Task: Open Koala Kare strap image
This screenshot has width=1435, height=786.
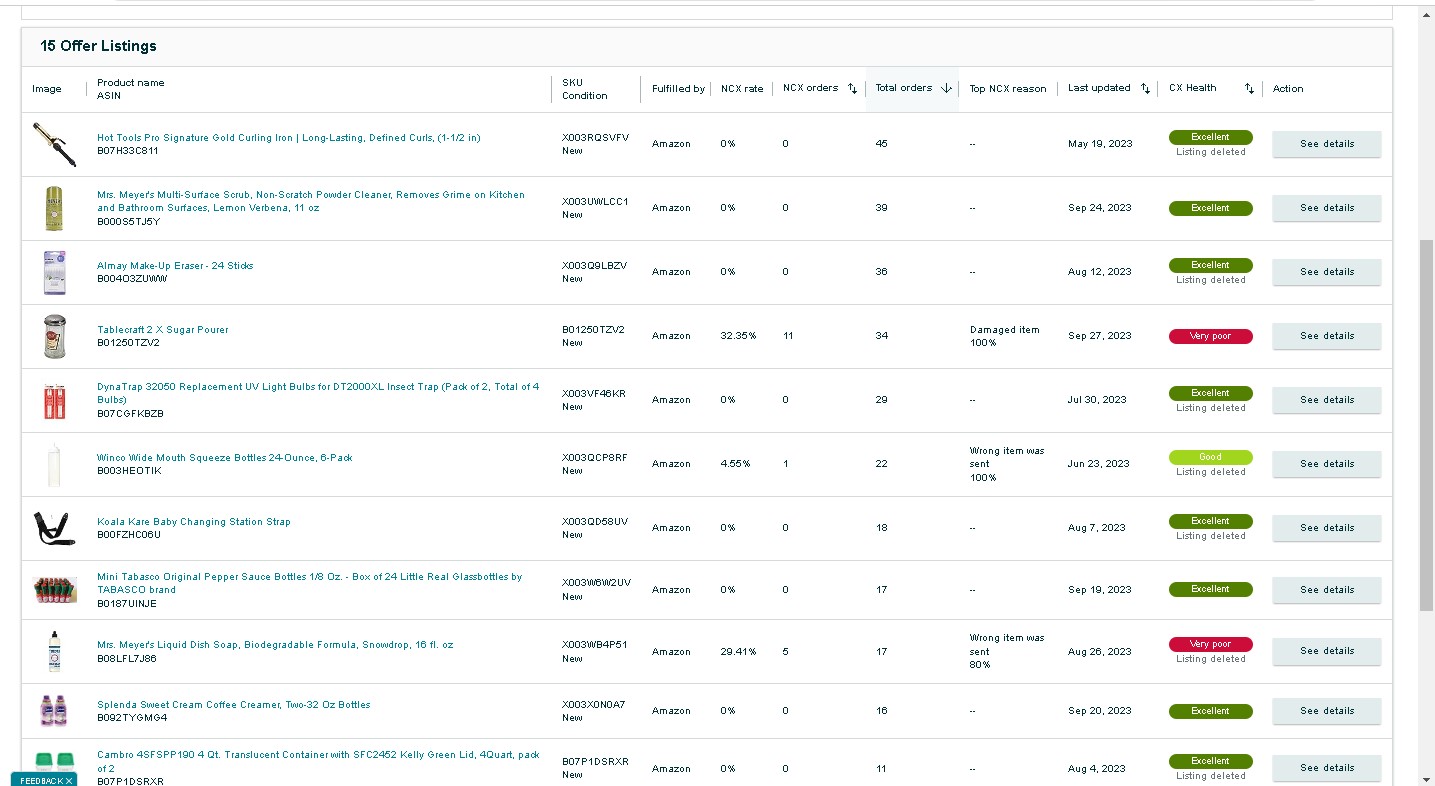Action: (54, 528)
